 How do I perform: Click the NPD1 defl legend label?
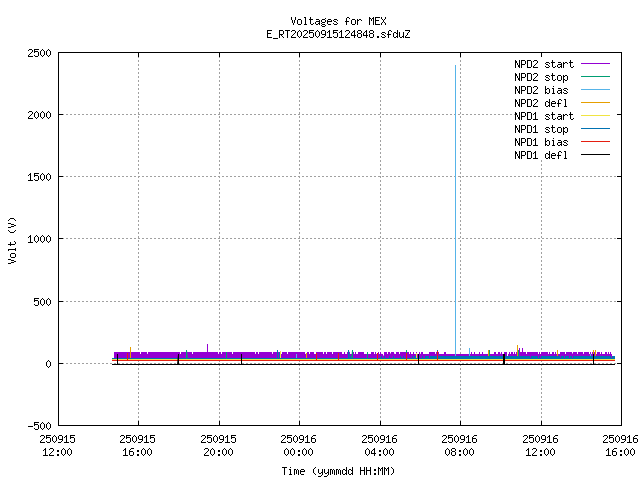[541, 155]
